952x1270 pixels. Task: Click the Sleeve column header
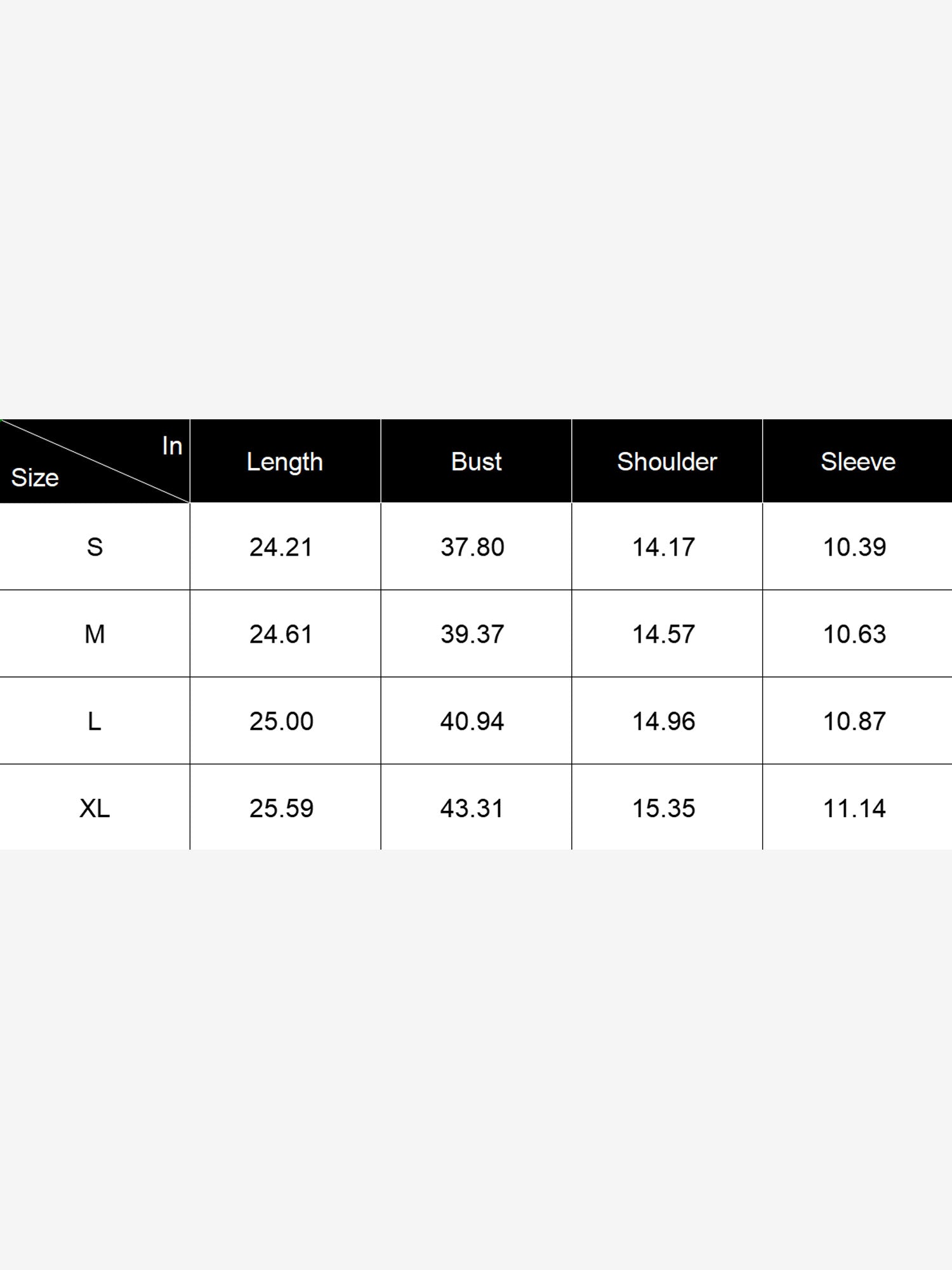point(858,462)
